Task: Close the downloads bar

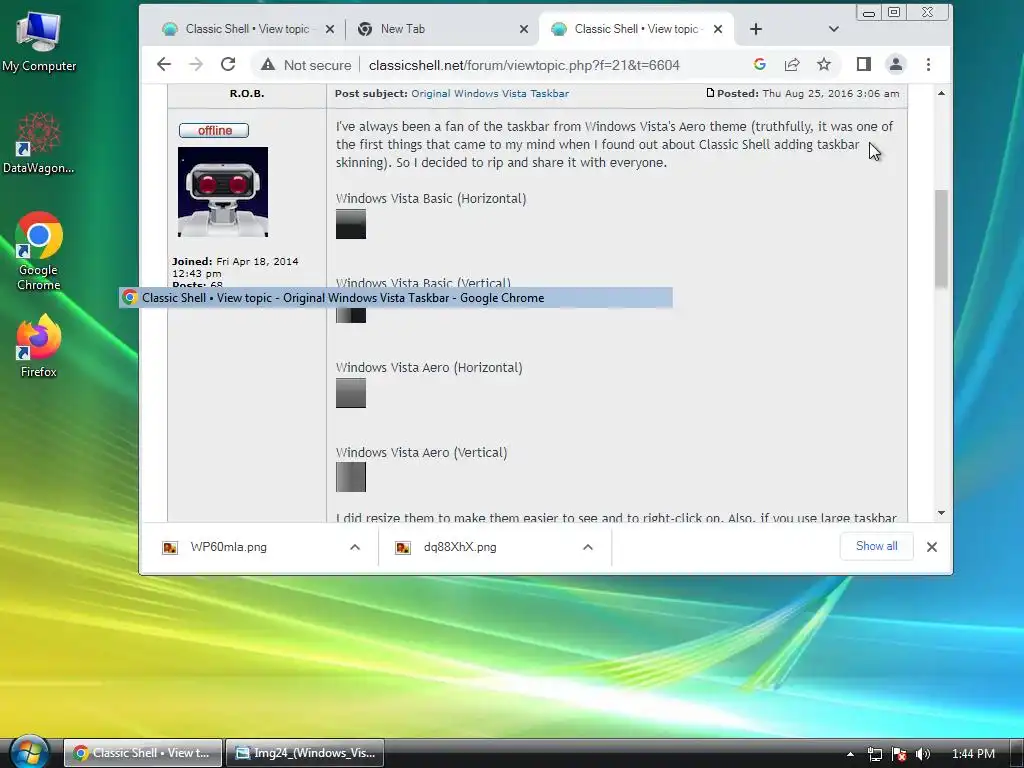Action: (932, 547)
